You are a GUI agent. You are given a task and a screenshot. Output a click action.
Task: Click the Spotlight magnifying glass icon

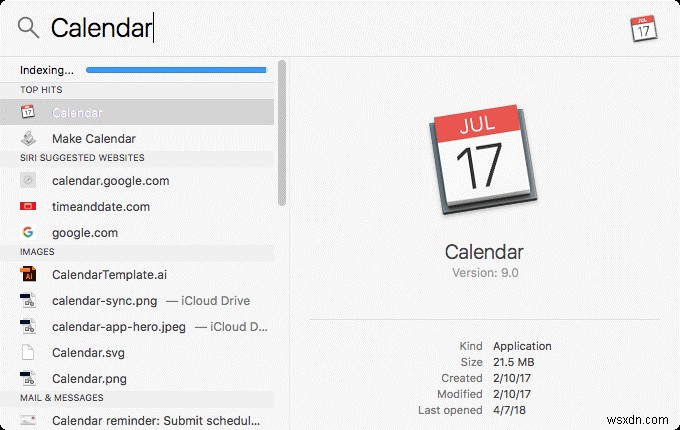pyautogui.click(x=28, y=28)
